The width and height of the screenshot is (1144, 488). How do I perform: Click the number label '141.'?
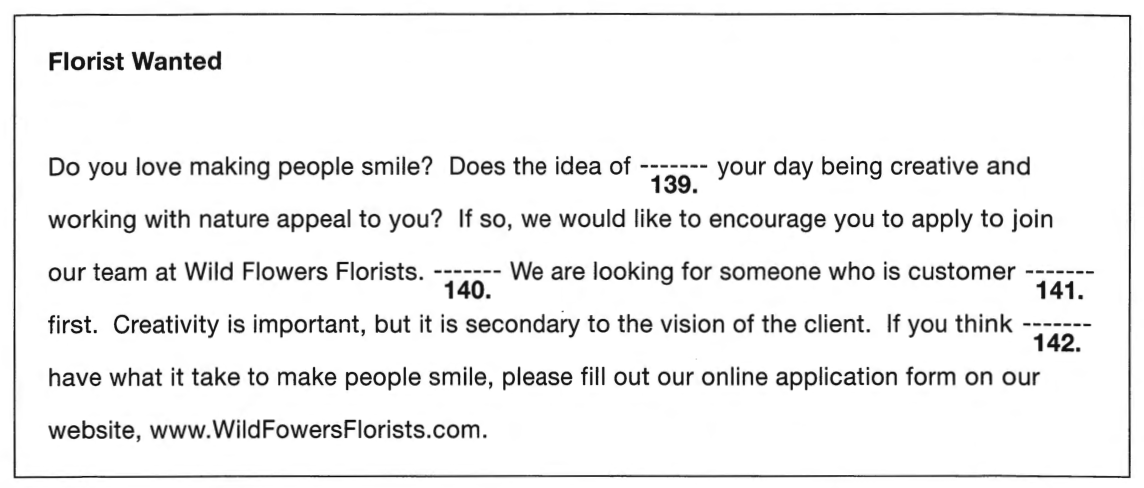click(1060, 290)
